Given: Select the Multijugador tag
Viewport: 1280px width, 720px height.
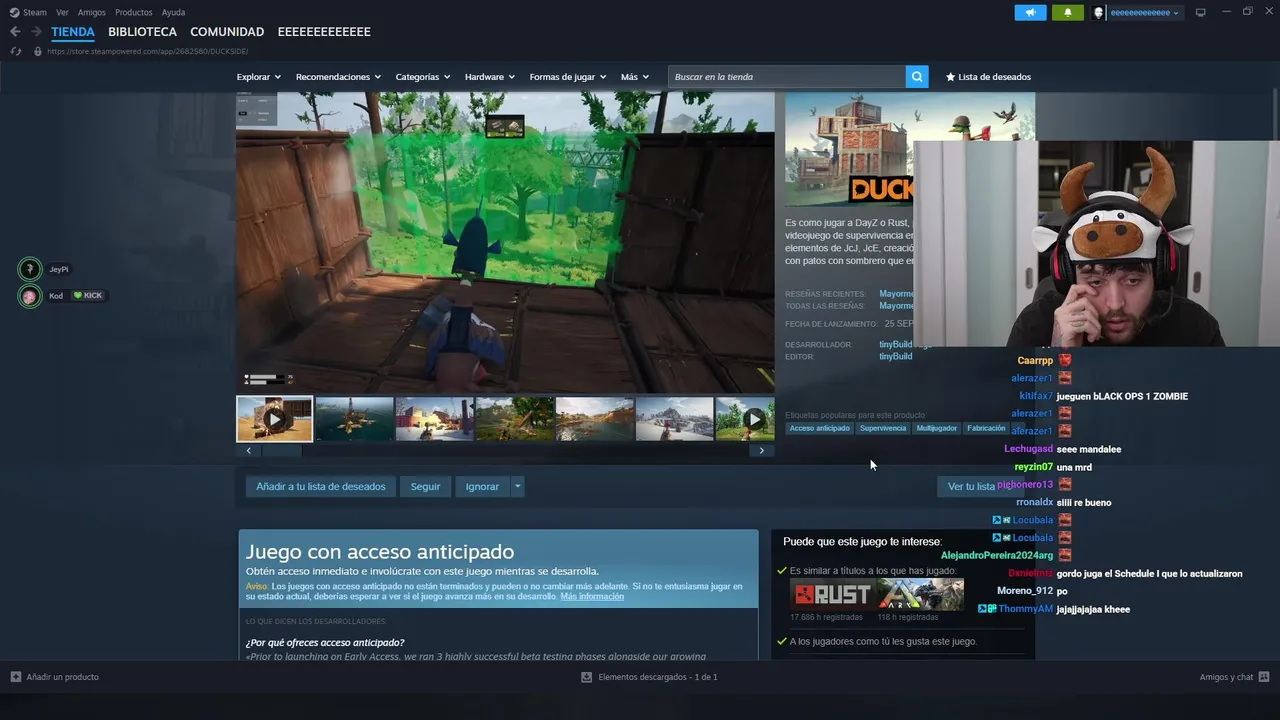Looking at the screenshot, I should (937, 428).
